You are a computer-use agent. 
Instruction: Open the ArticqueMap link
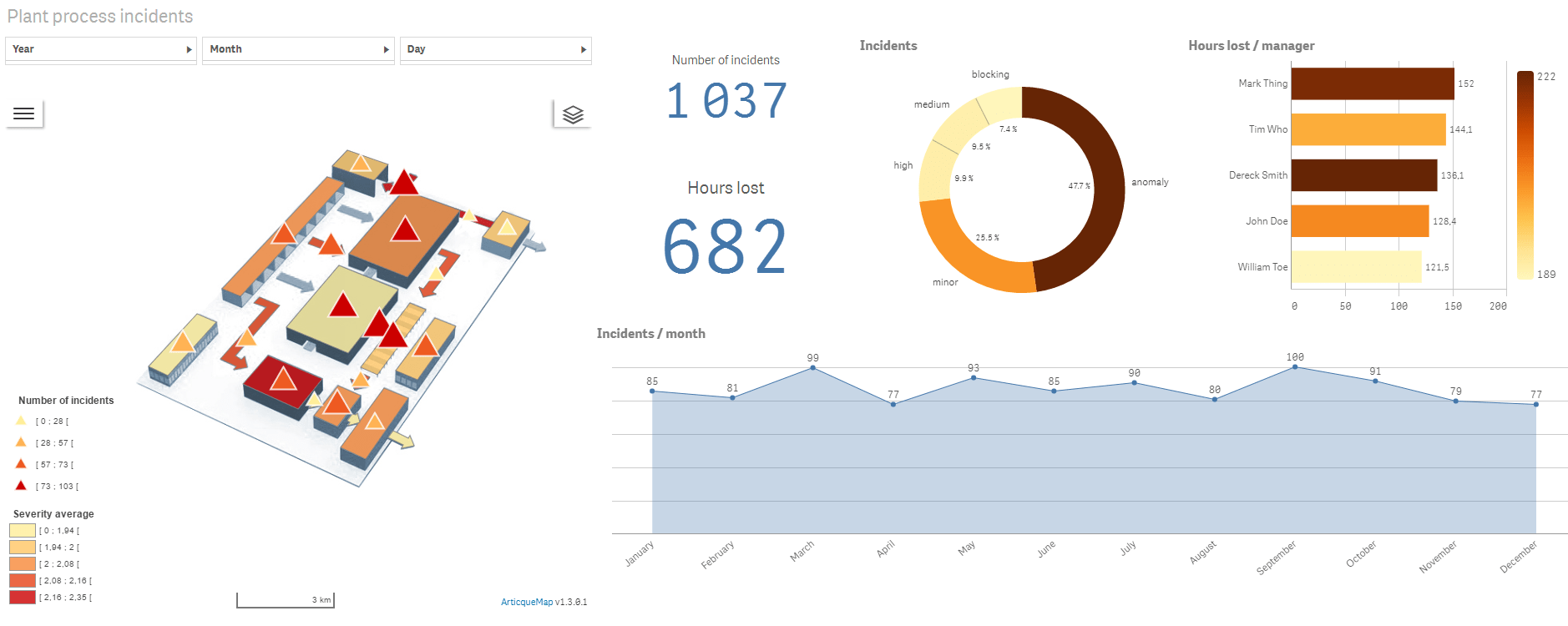pyautogui.click(x=526, y=602)
